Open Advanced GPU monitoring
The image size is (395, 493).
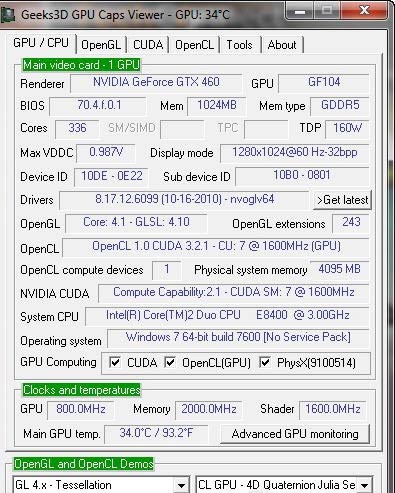[295, 434]
